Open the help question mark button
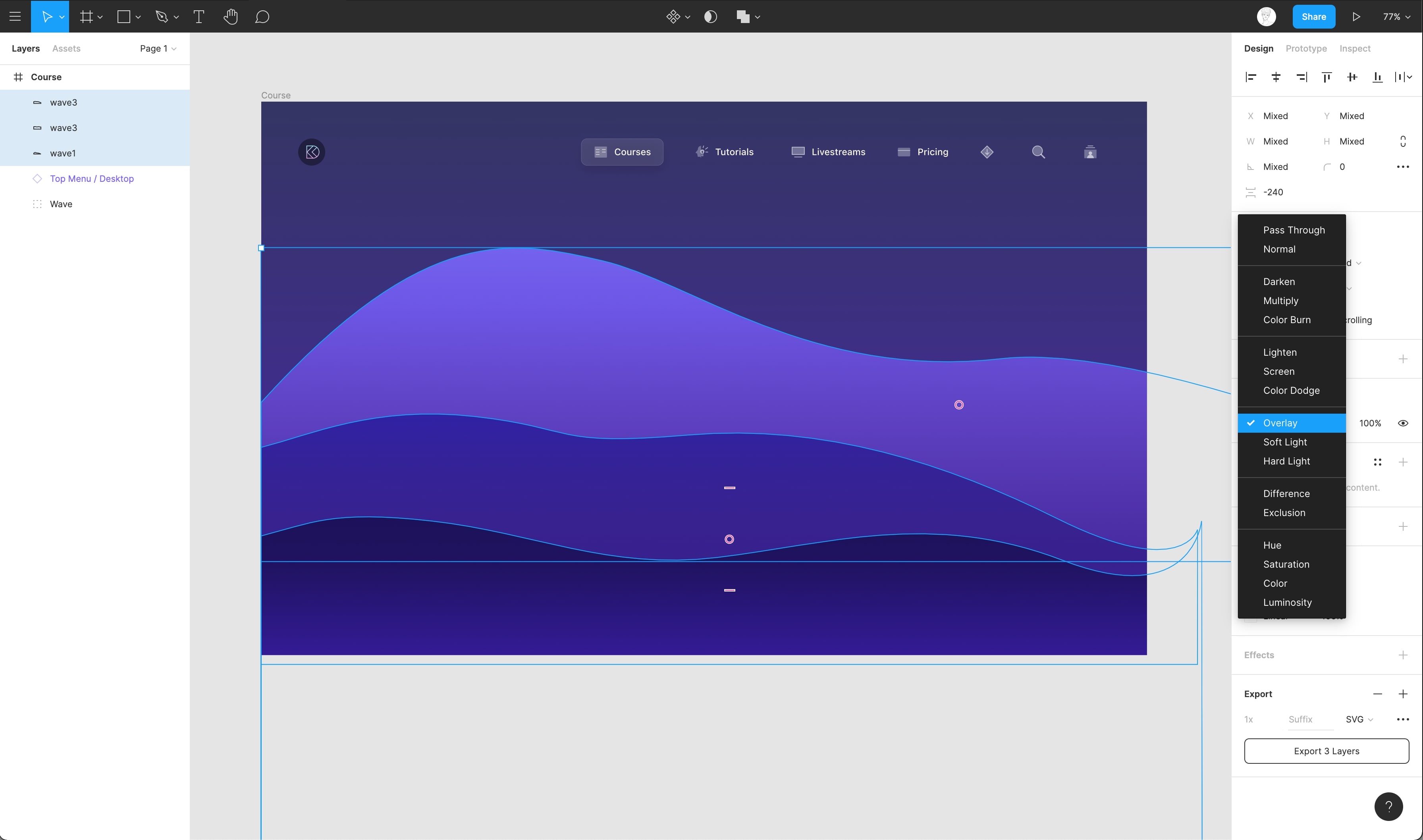This screenshot has width=1423, height=840. (1388, 806)
